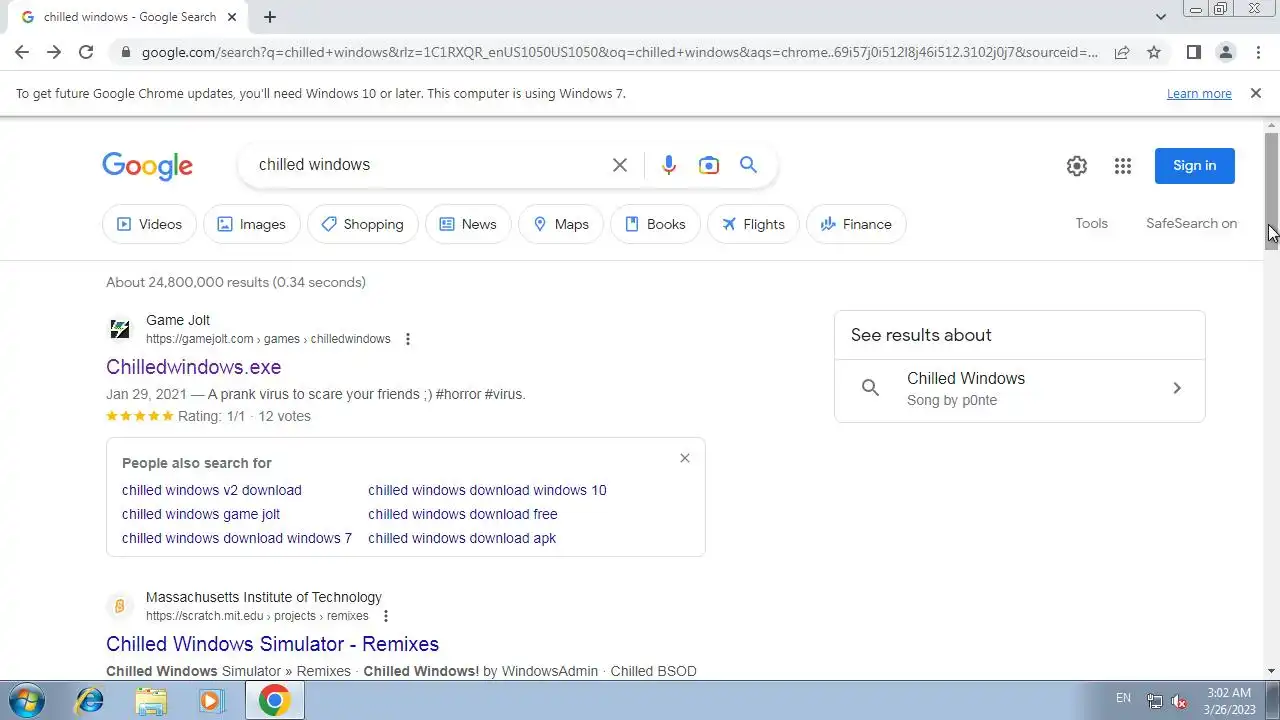
Task: Open Windows Media Player on taskbar
Action: pos(211,700)
